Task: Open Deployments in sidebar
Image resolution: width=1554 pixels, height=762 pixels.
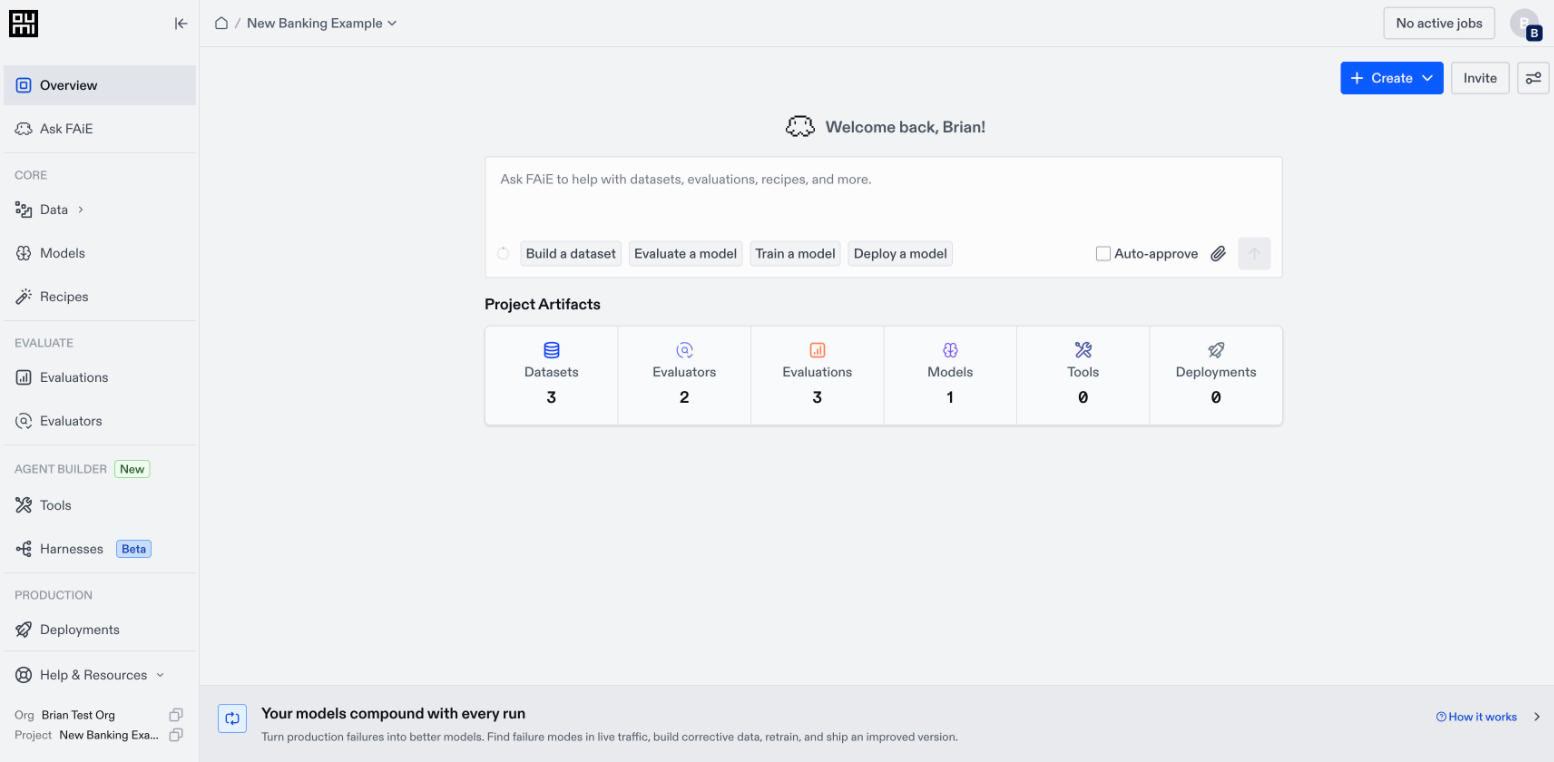Action: (x=100, y=629)
